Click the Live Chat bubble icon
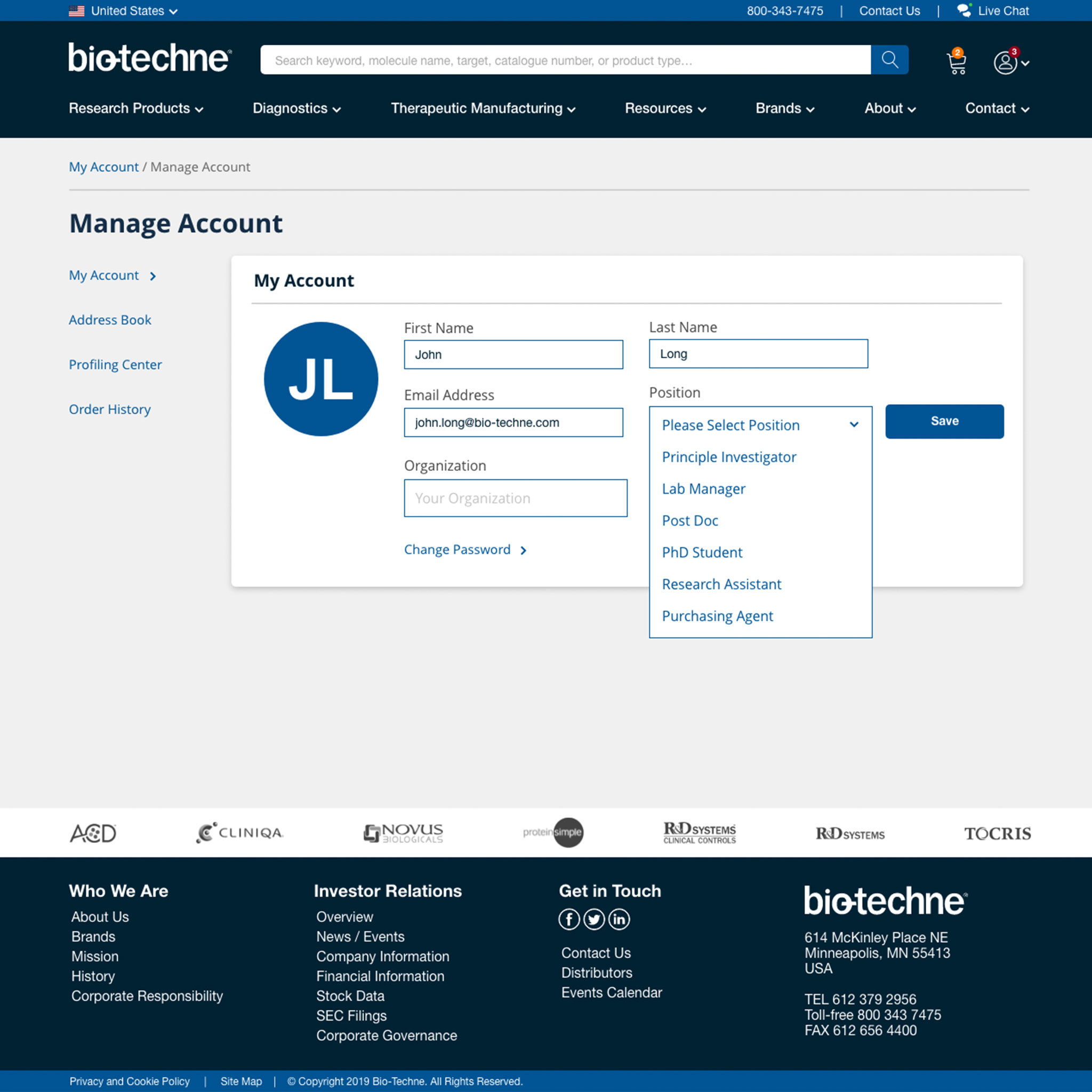Viewport: 1092px width, 1092px height. pyautogui.click(x=963, y=11)
